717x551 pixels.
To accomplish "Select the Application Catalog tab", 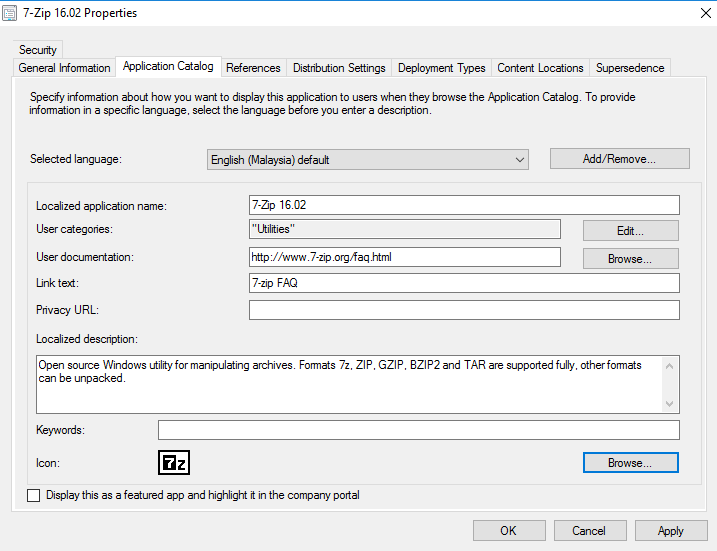I will 168,66.
